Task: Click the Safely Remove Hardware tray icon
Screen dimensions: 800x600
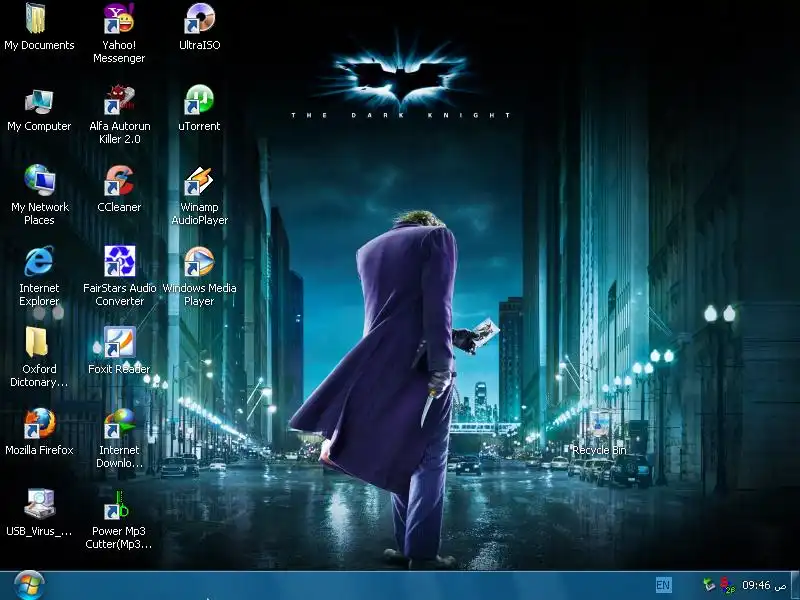Action: pyautogui.click(x=709, y=585)
